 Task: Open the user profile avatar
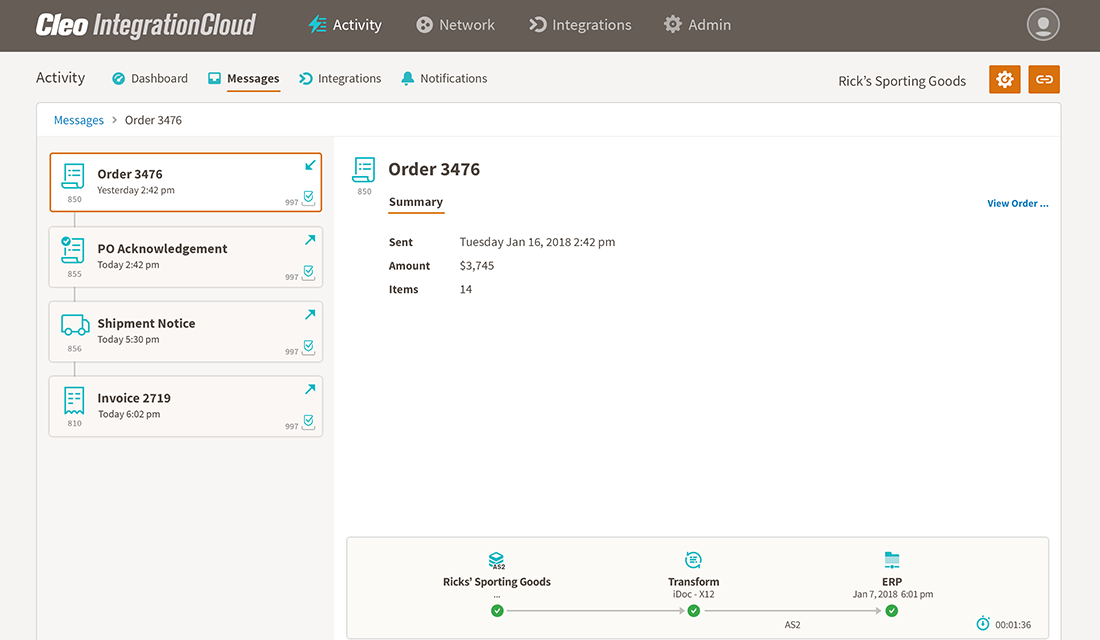(x=1043, y=25)
